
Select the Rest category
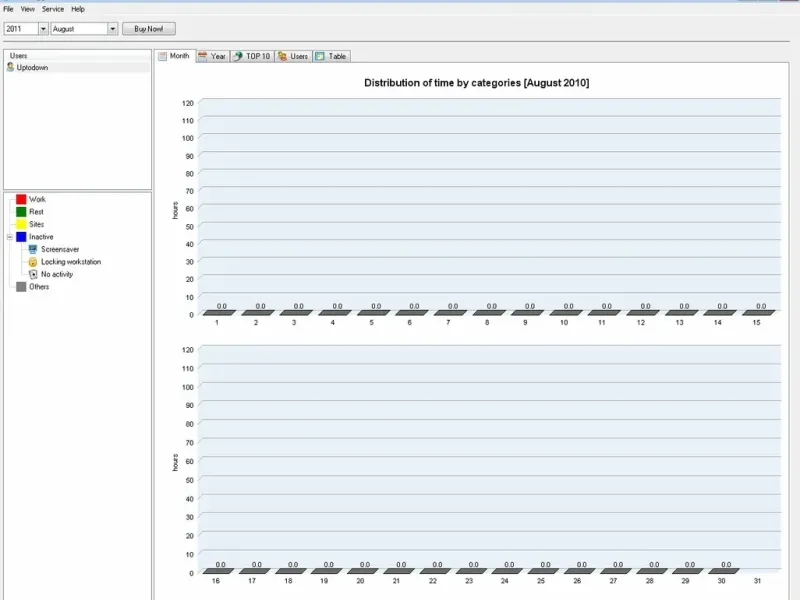[x=36, y=212]
